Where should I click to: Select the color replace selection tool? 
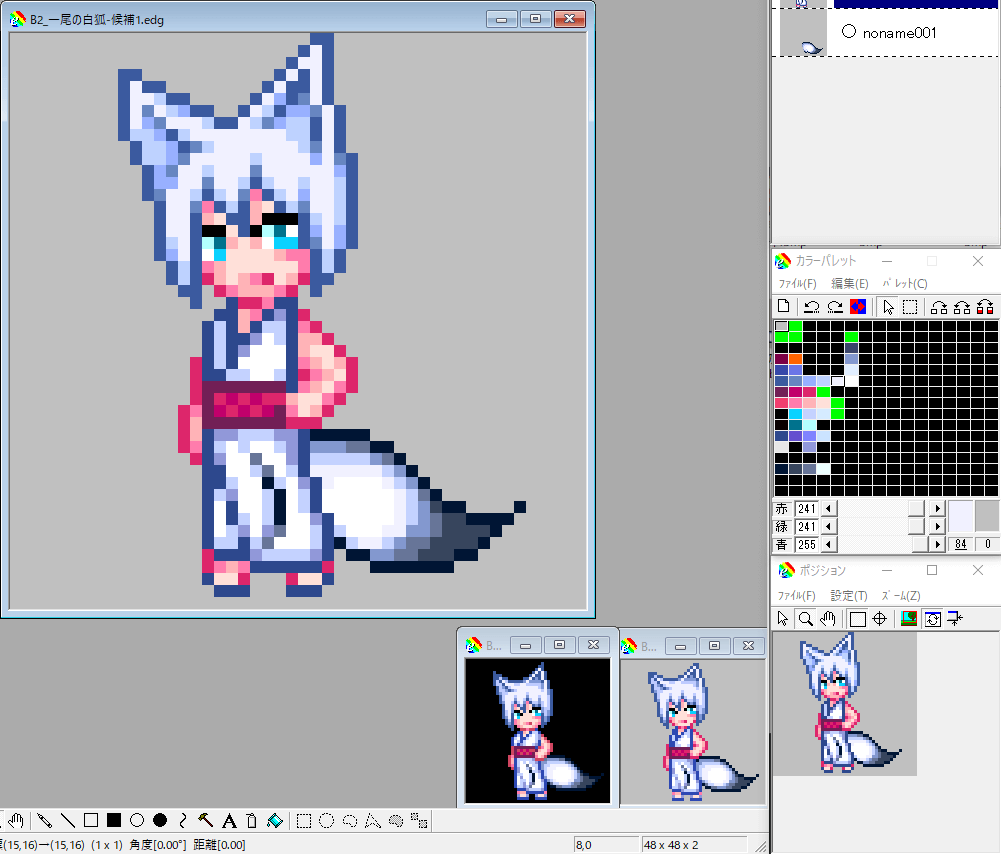tap(419, 821)
